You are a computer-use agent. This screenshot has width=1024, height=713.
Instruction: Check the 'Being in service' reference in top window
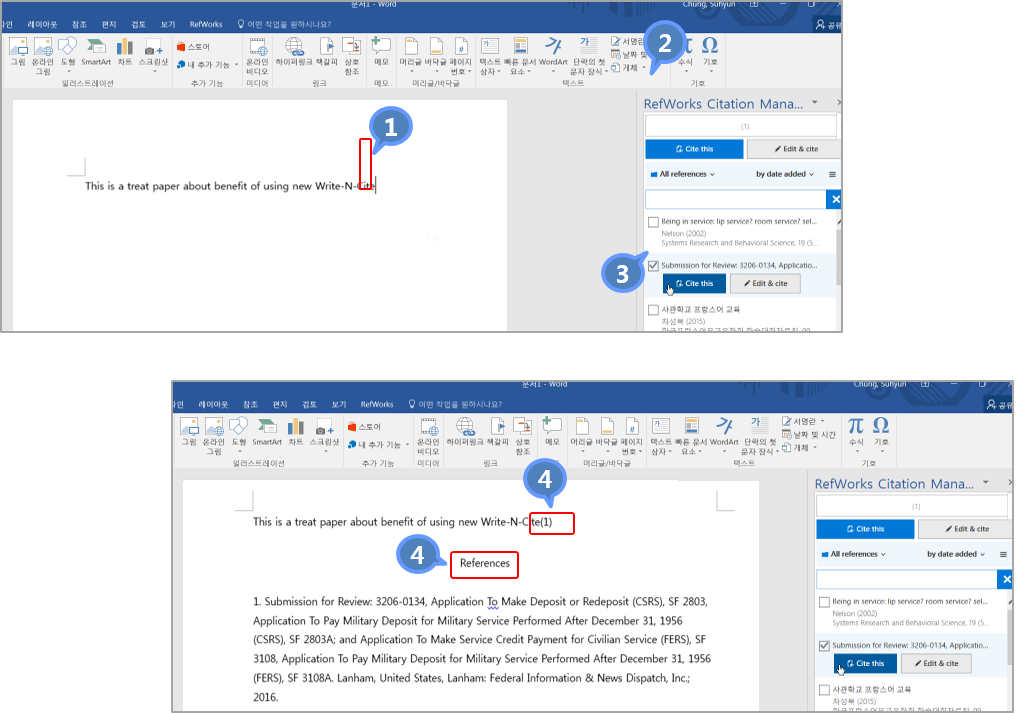653,222
